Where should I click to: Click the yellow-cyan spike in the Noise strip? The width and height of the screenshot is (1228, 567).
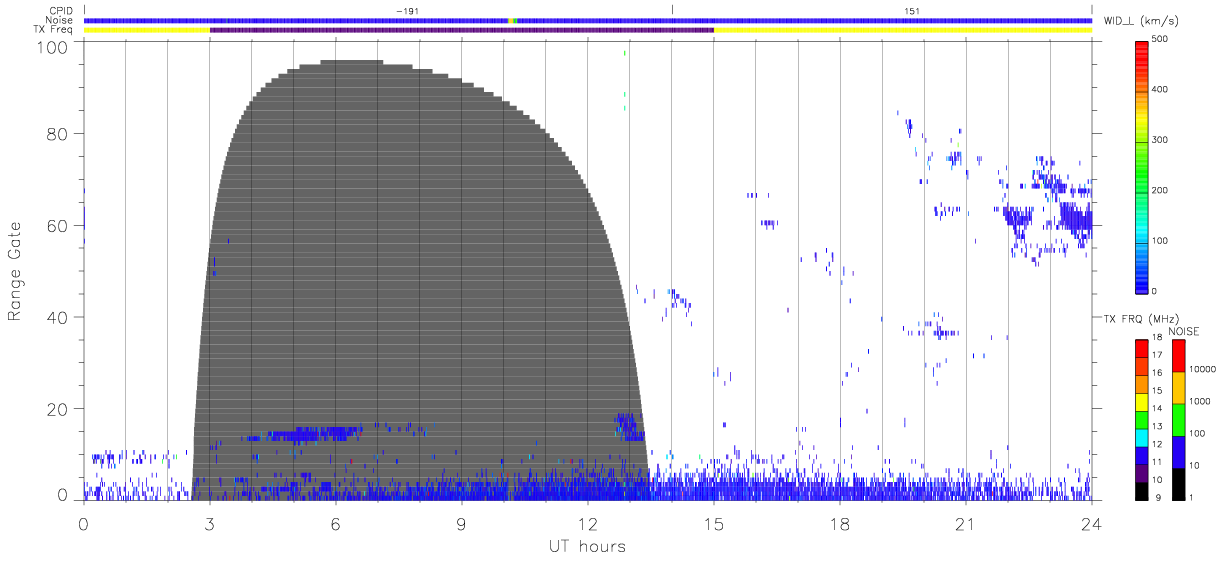[512, 20]
